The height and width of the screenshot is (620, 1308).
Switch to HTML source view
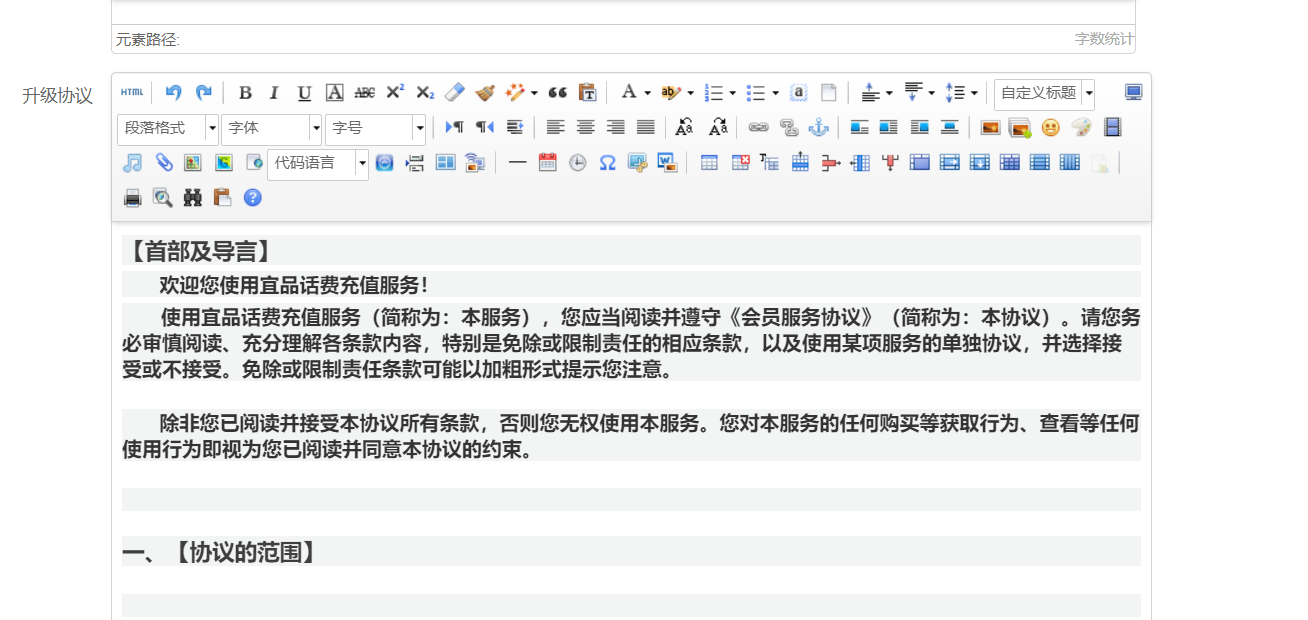[132, 92]
